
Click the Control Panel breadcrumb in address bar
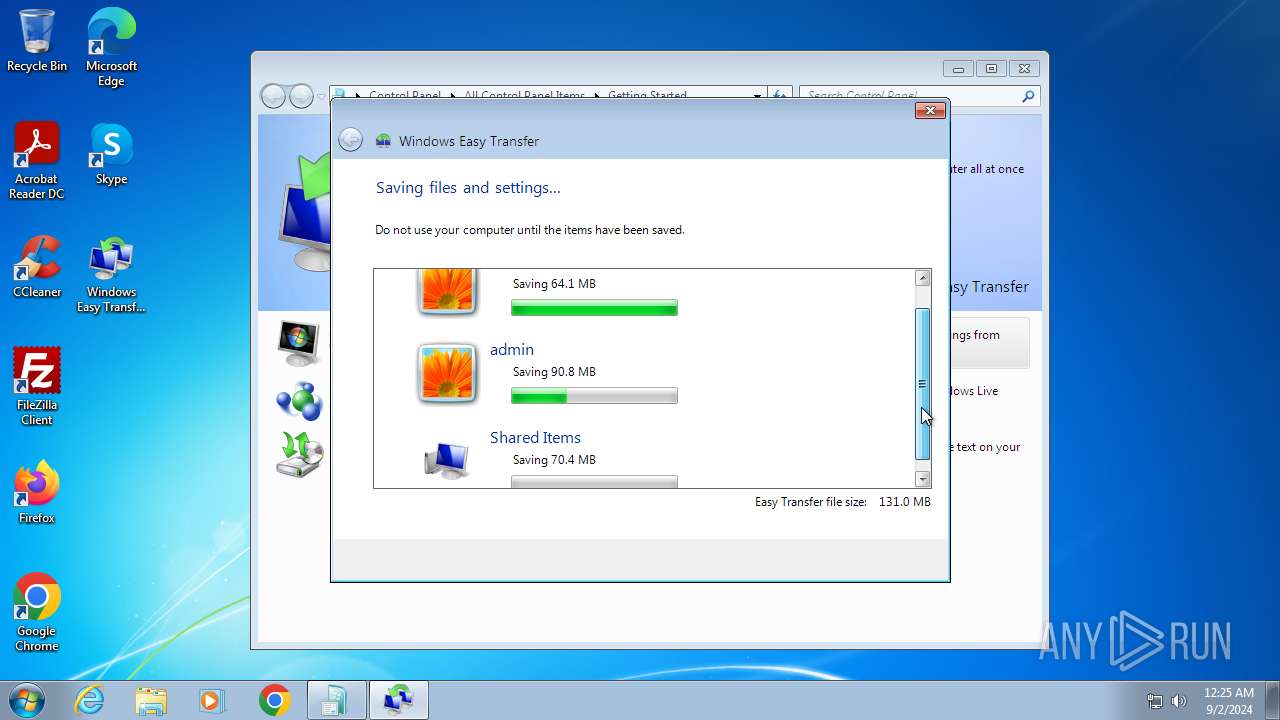[x=404, y=96]
